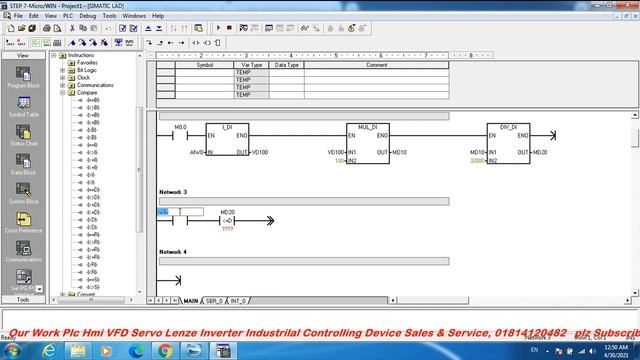Image resolution: width=640 pixels, height=360 pixels.
Task: Open Data Block from View bar
Action: (x=23, y=164)
